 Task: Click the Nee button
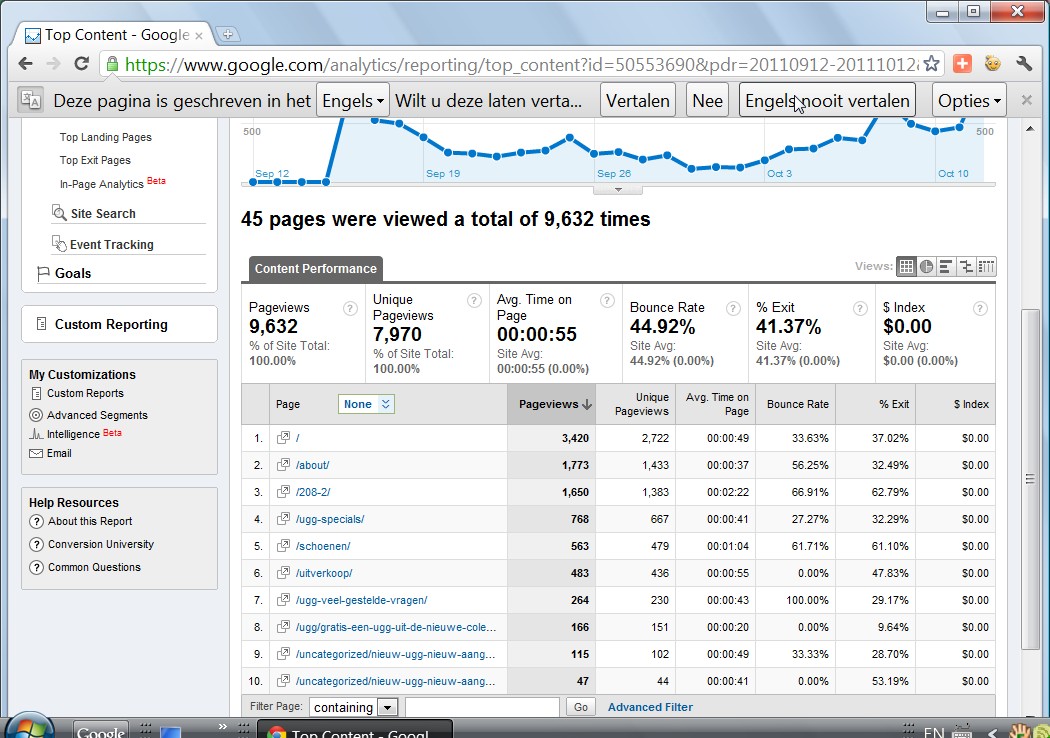click(707, 100)
